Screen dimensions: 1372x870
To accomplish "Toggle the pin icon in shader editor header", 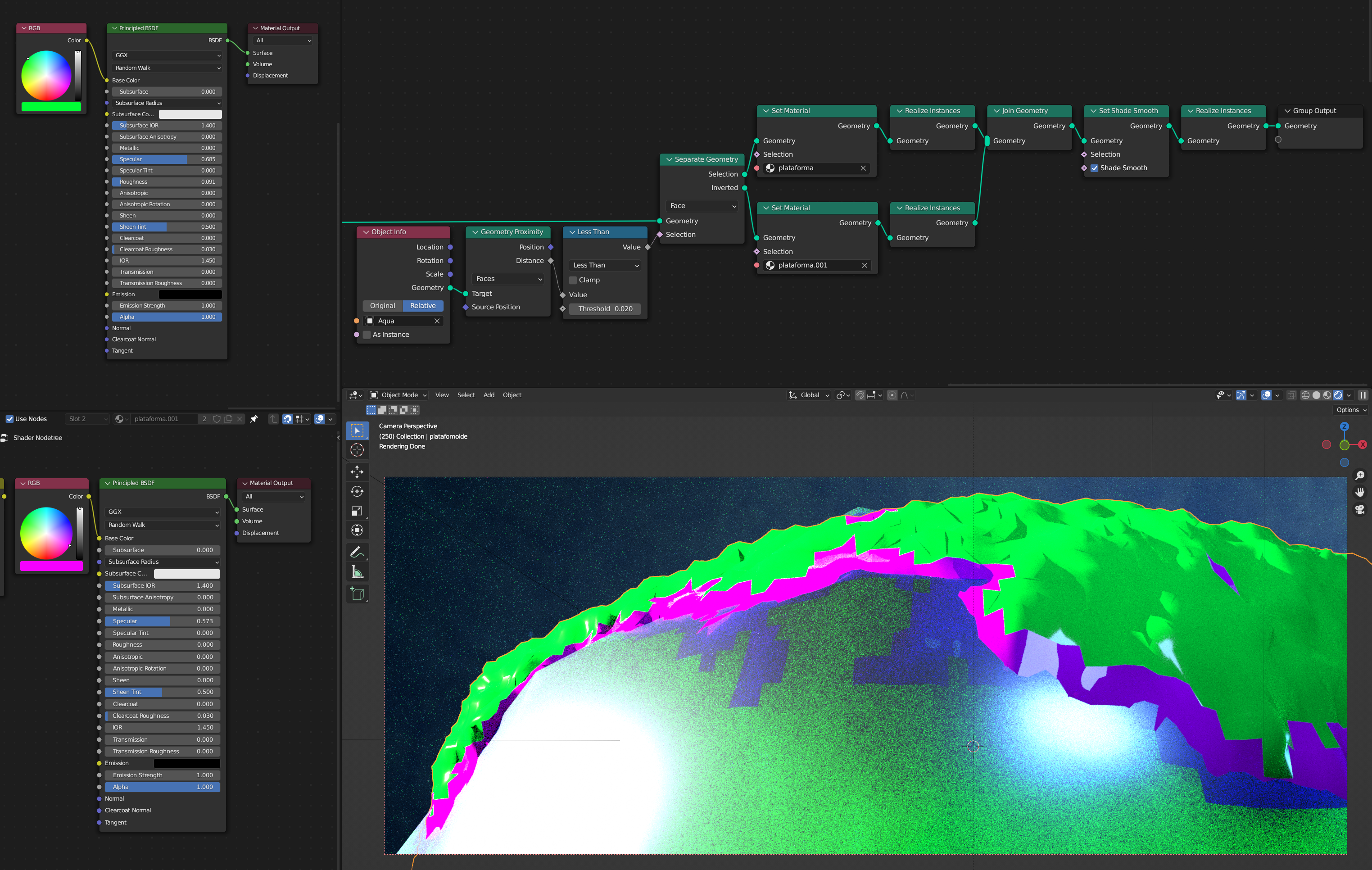I will pos(254,419).
